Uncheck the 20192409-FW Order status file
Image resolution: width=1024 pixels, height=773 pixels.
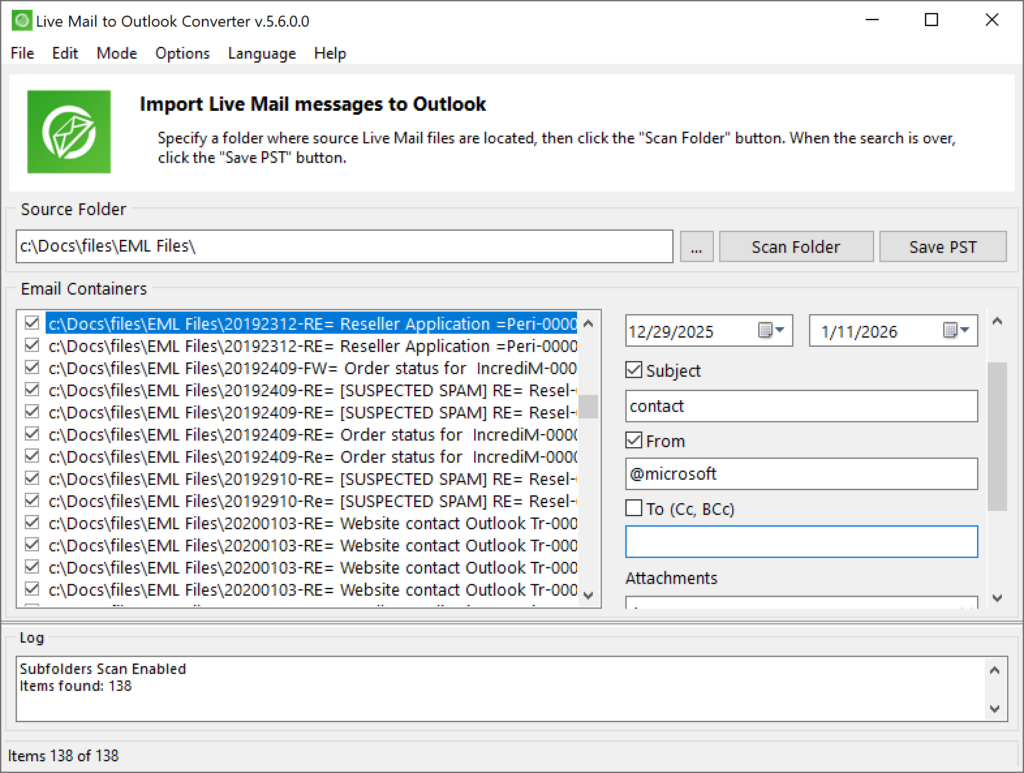[32, 368]
